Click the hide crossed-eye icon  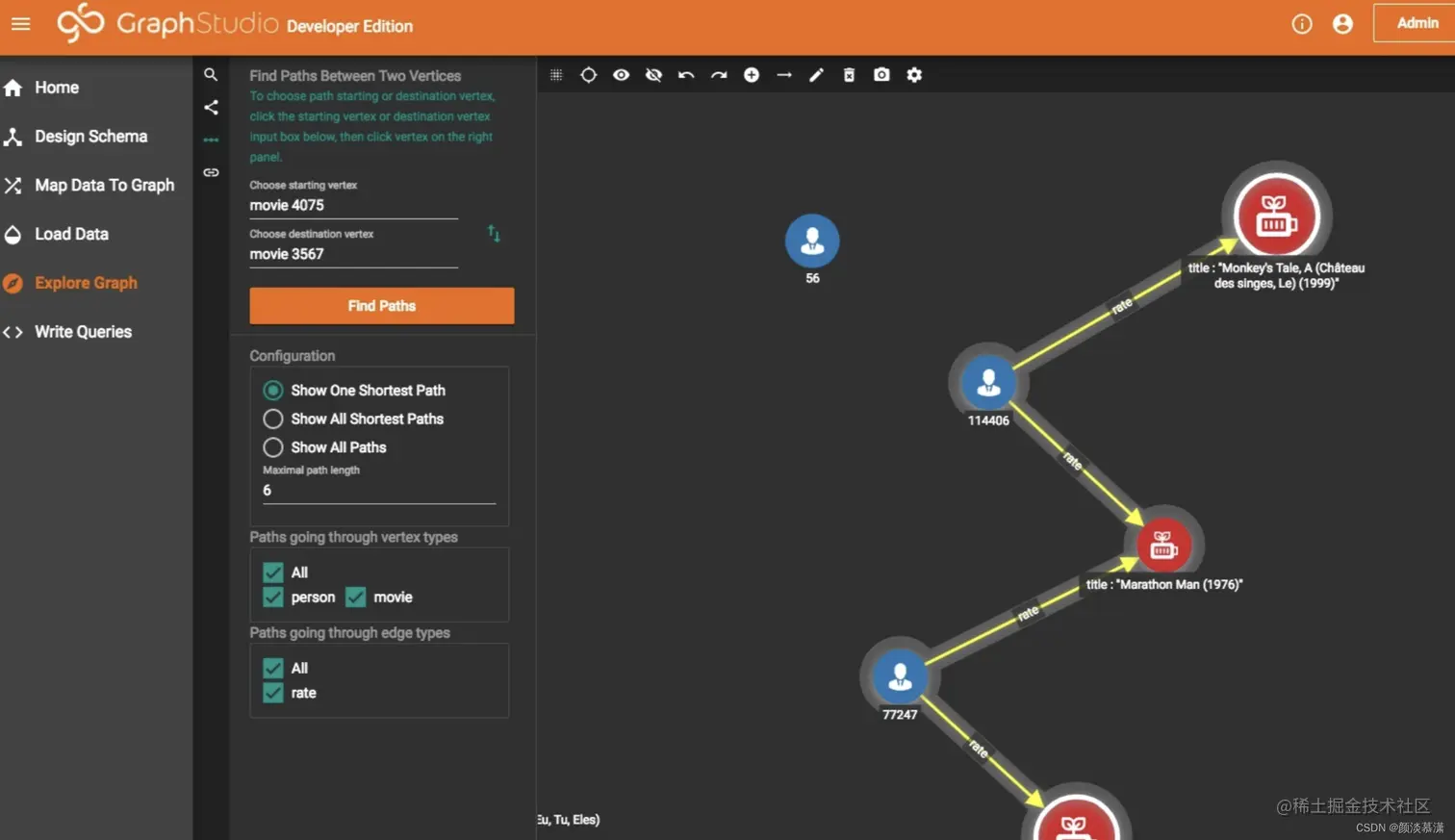pos(653,75)
